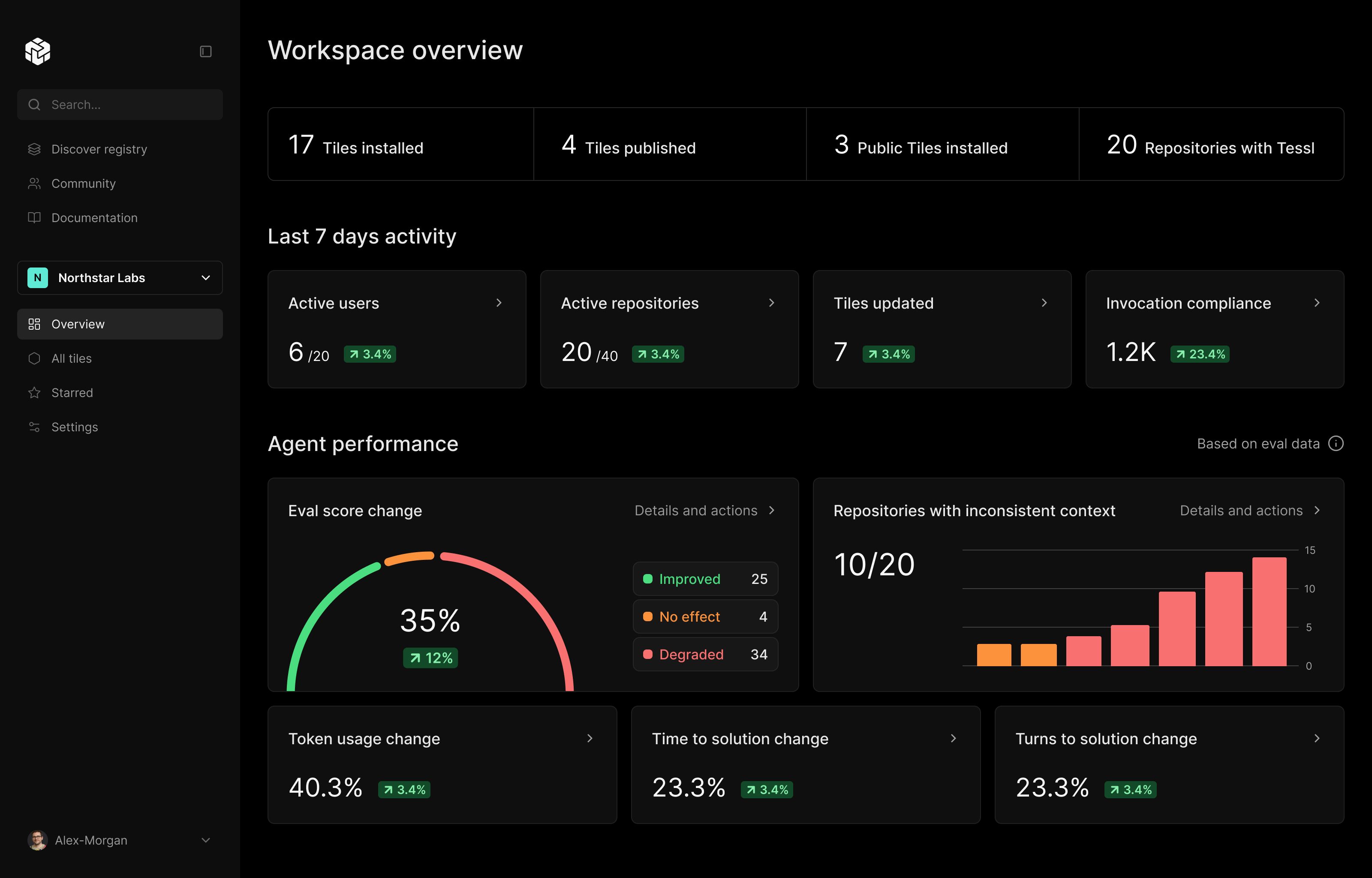Viewport: 1372px width, 878px height.
Task: Click the Degraded legend item
Action: [x=705, y=655]
